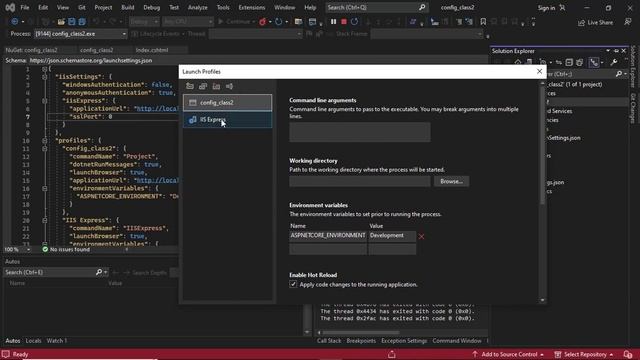
Task: Click the Search (Ctrl+Q) box
Action: 376,7
